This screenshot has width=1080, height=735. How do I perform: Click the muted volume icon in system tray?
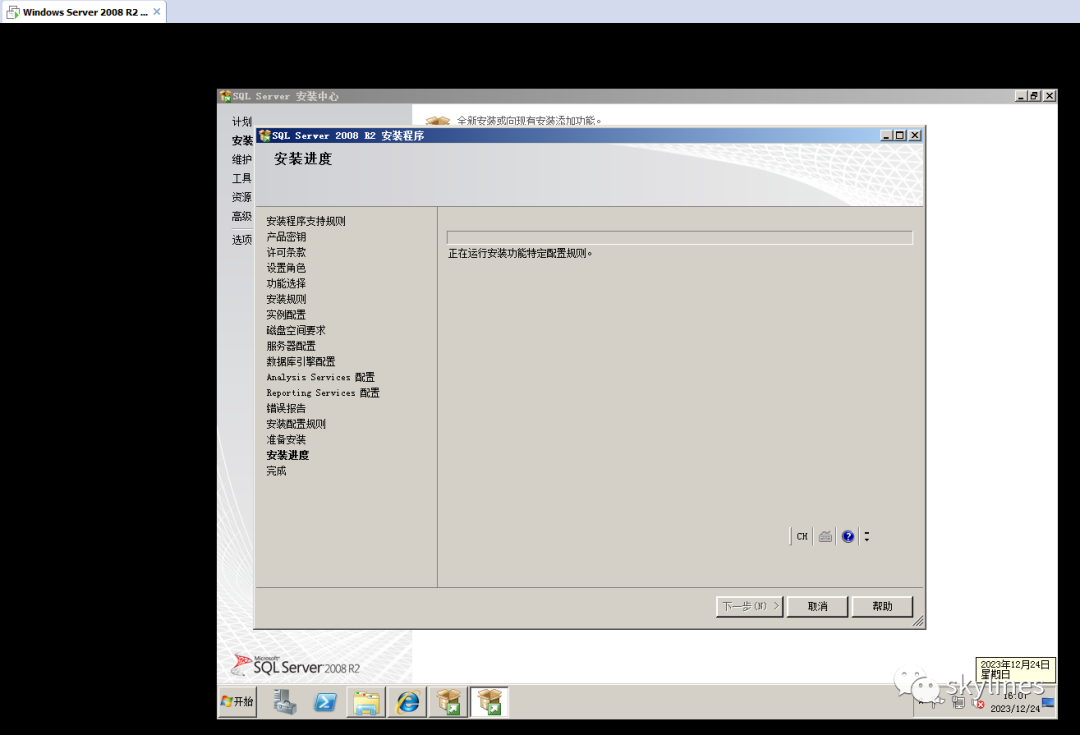tap(978, 703)
